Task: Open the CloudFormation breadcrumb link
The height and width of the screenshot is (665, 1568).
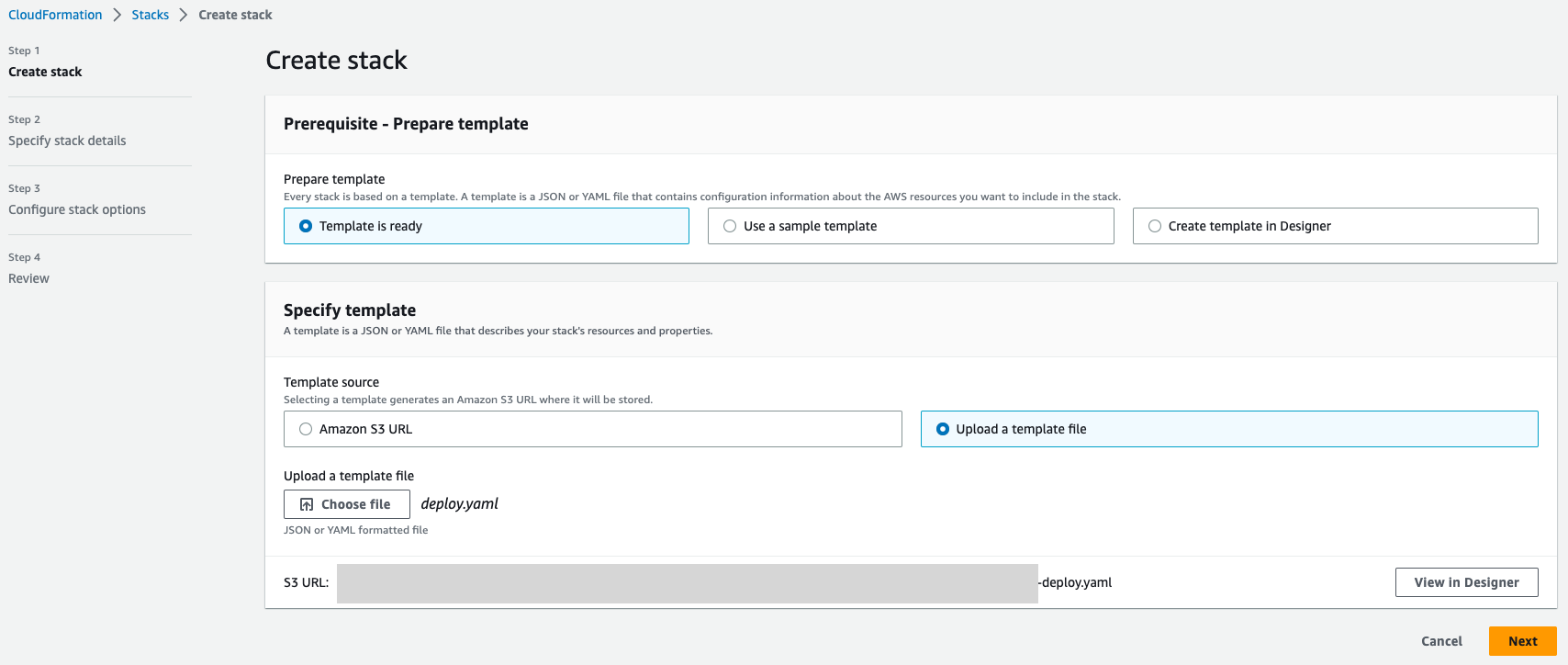Action: pos(55,15)
